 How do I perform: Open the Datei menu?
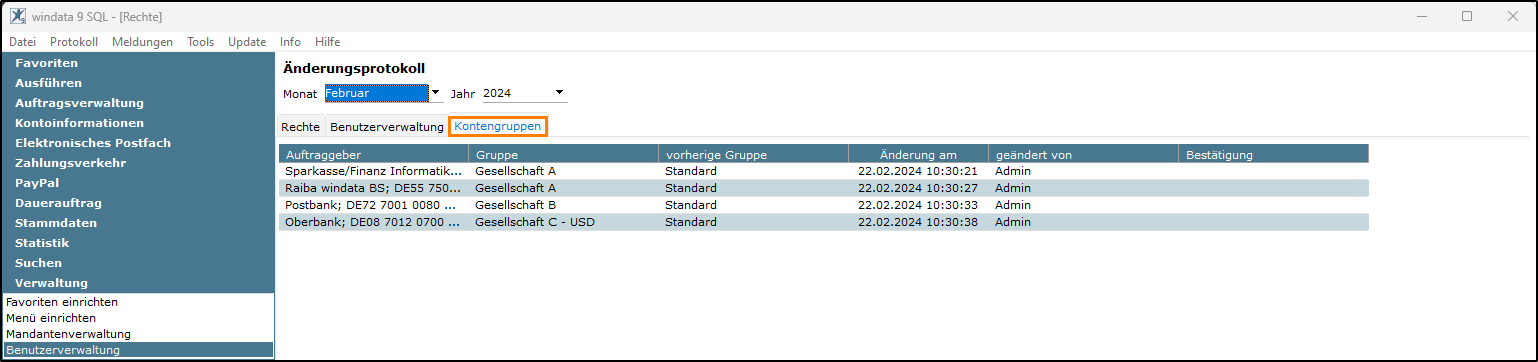(x=22, y=42)
